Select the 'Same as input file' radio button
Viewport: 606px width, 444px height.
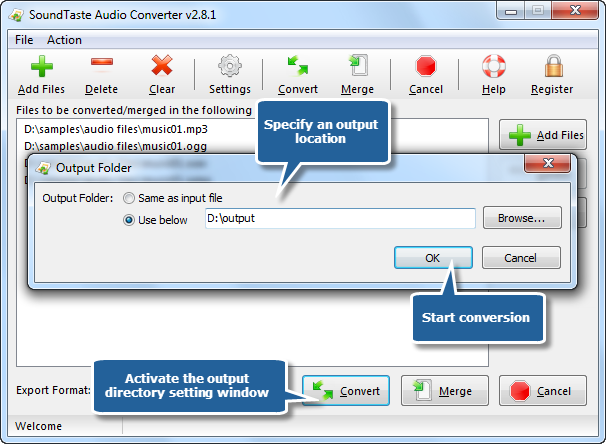129,198
